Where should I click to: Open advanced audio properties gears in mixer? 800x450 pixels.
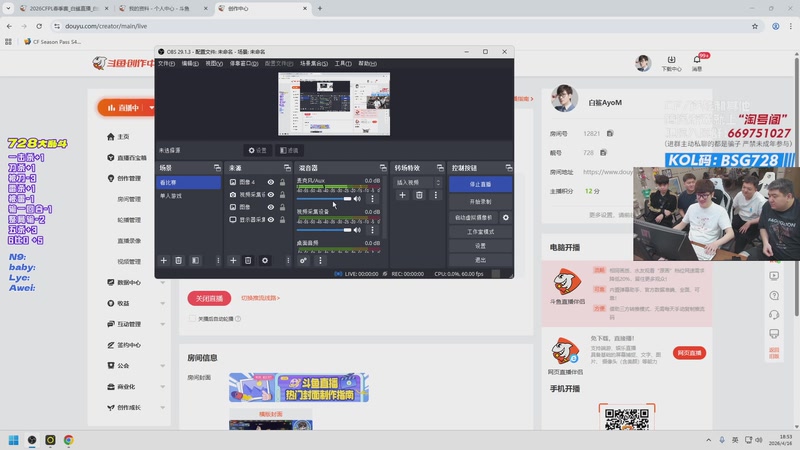[x=303, y=260]
